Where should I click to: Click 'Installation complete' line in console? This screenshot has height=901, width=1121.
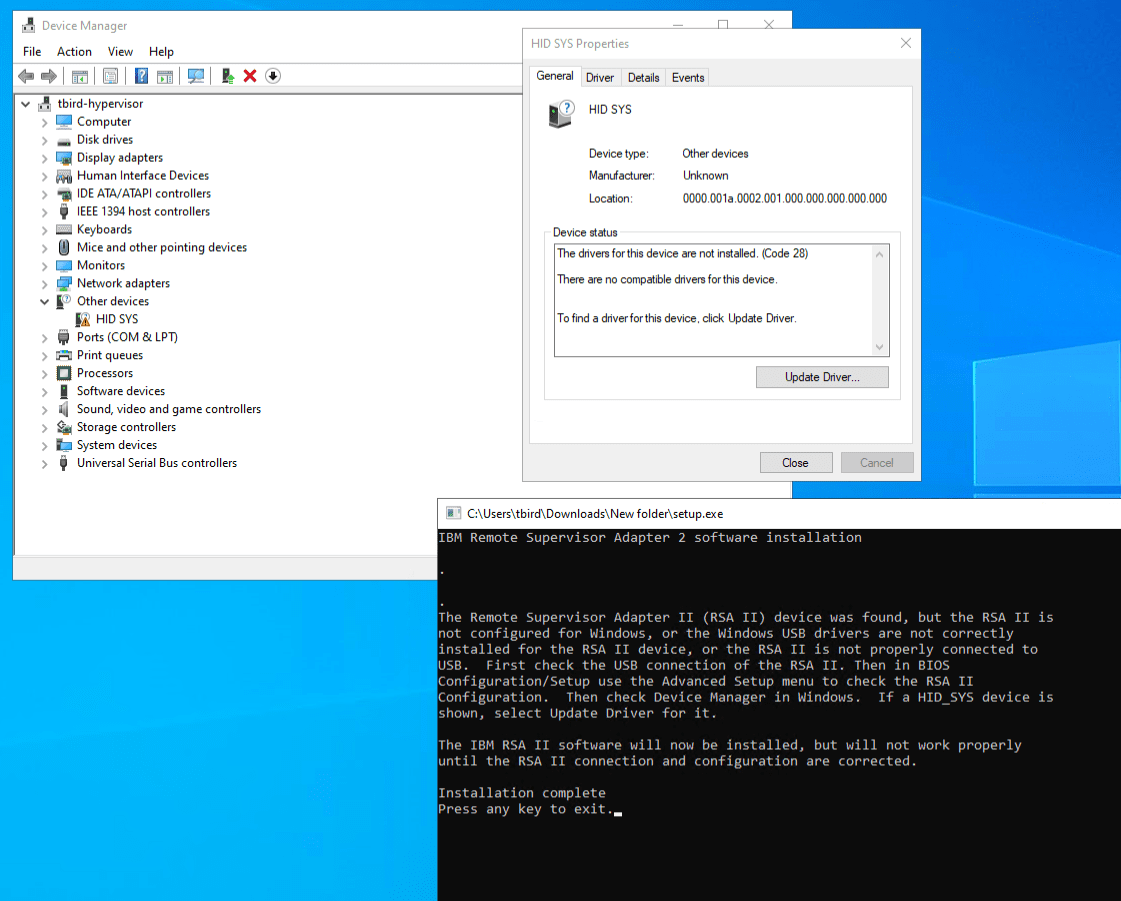522,792
